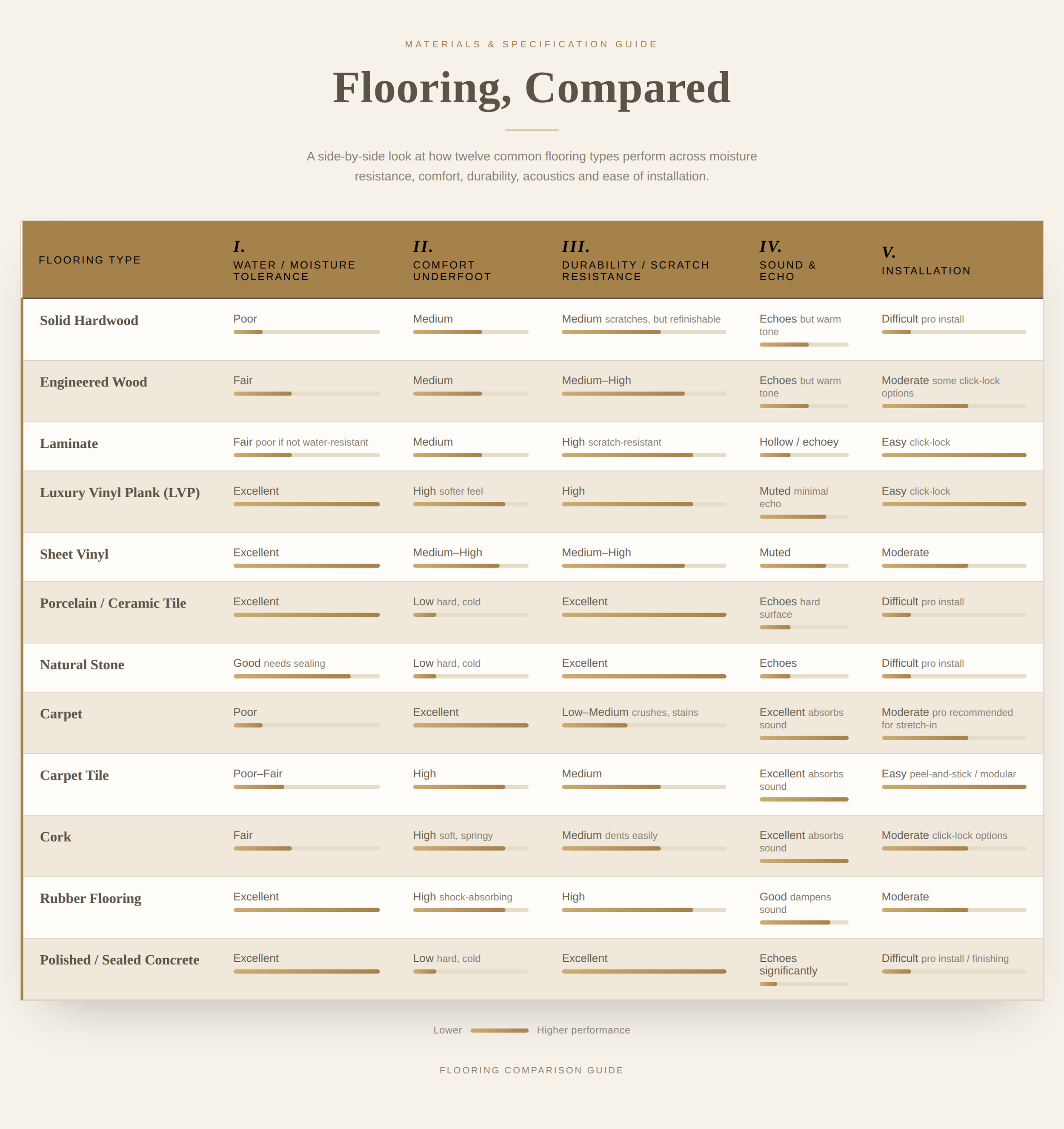
Task: Click the legend gradient performance bar
Action: tap(500, 1031)
